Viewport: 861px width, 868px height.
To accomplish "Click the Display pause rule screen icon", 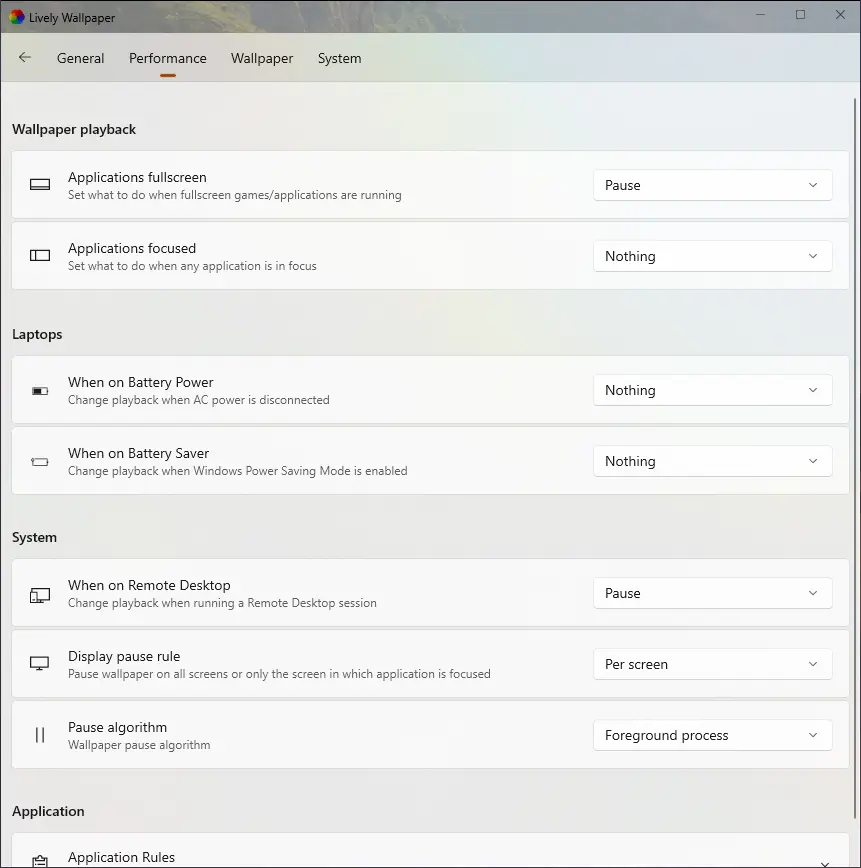I will [39, 663].
